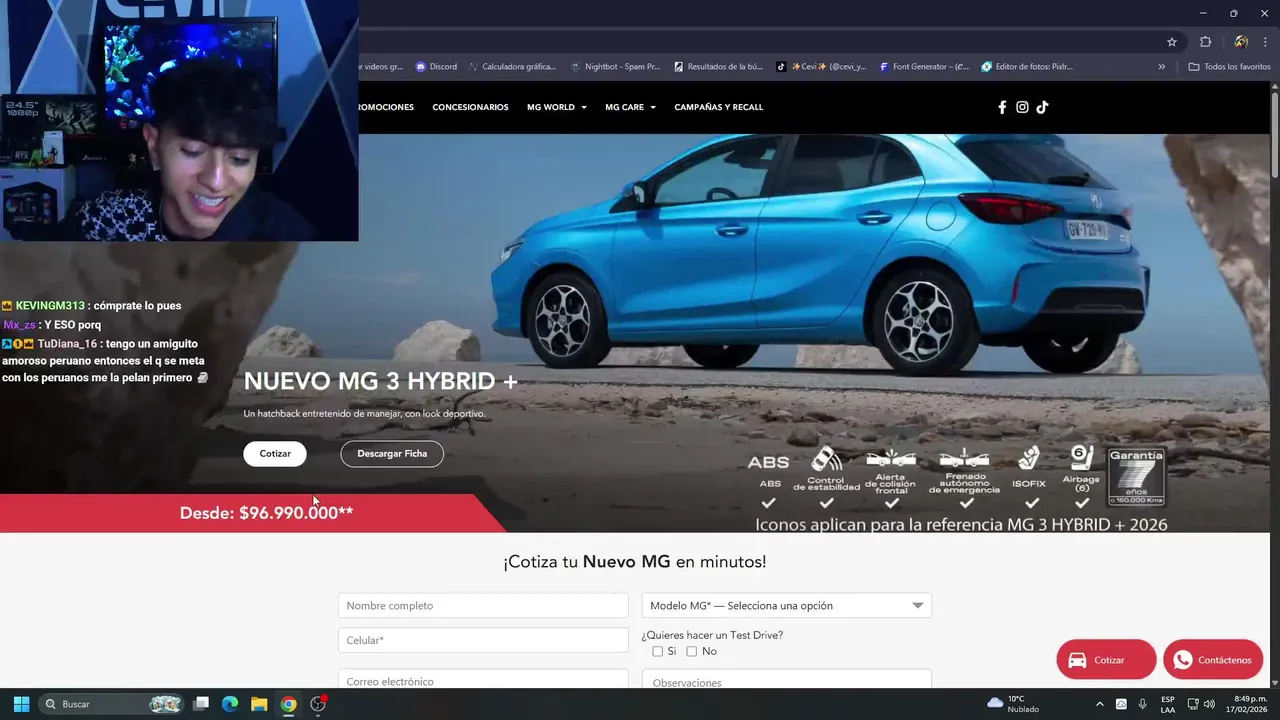This screenshot has height=720, width=1280.
Task: Expand the Modelo MG selection dropdown
Action: click(786, 605)
